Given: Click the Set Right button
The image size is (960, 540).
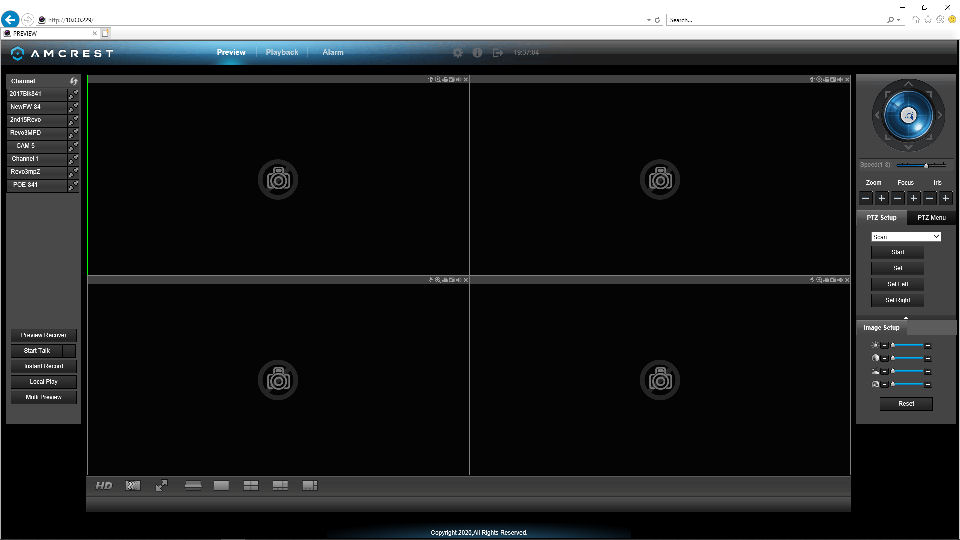Looking at the screenshot, I should pos(898,300).
